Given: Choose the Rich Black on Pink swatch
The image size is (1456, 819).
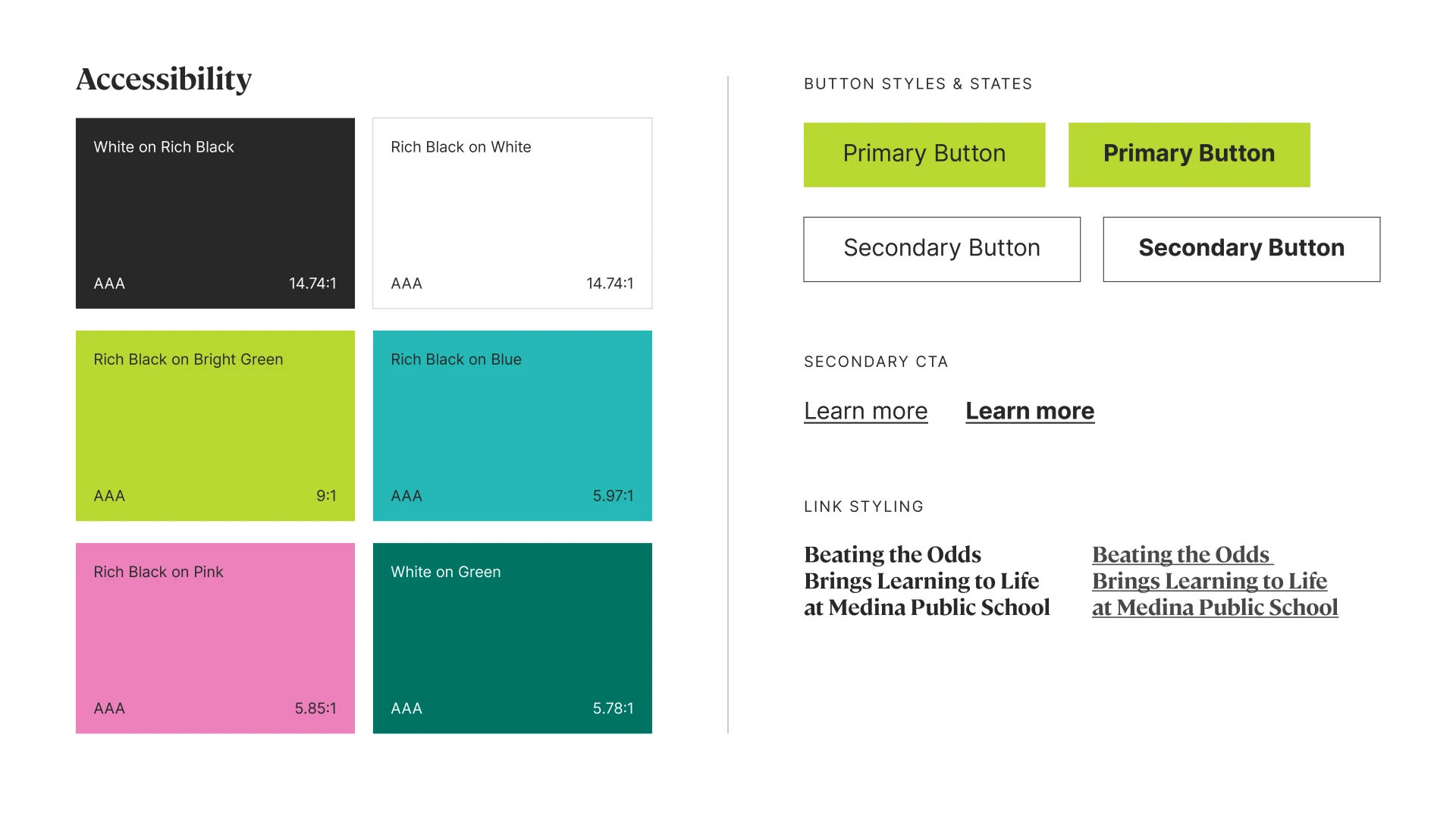Looking at the screenshot, I should tap(215, 638).
